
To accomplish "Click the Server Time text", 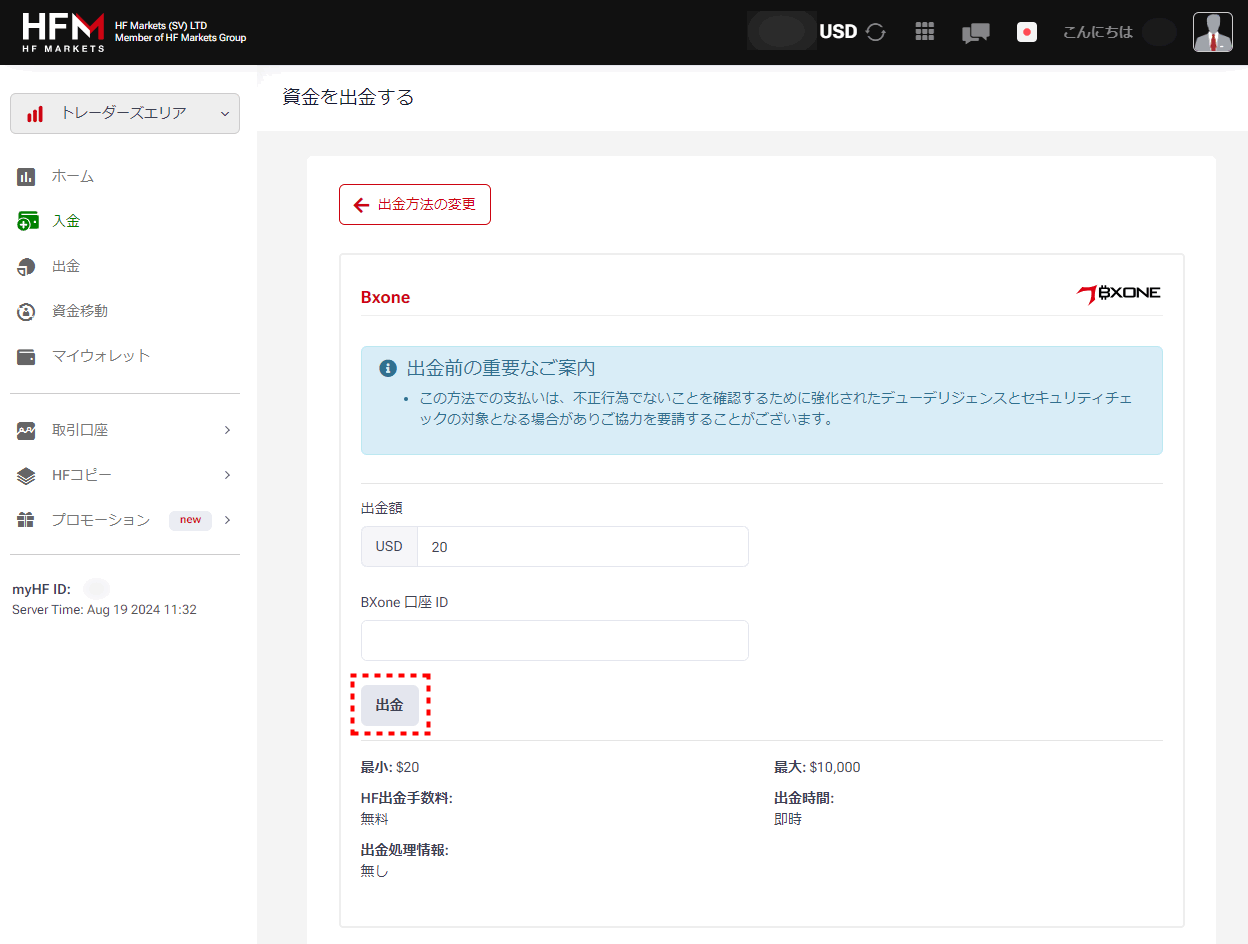I will click(104, 609).
